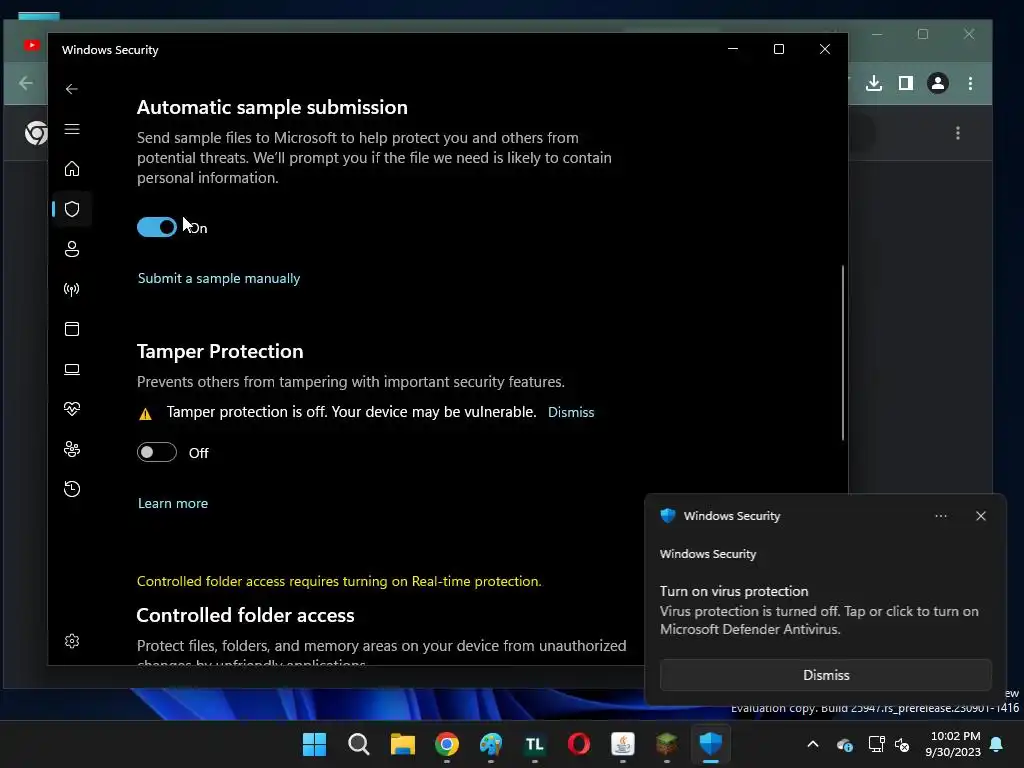Image resolution: width=1024 pixels, height=768 pixels.
Task: Close the Windows Security notification toast
Action: (980, 516)
